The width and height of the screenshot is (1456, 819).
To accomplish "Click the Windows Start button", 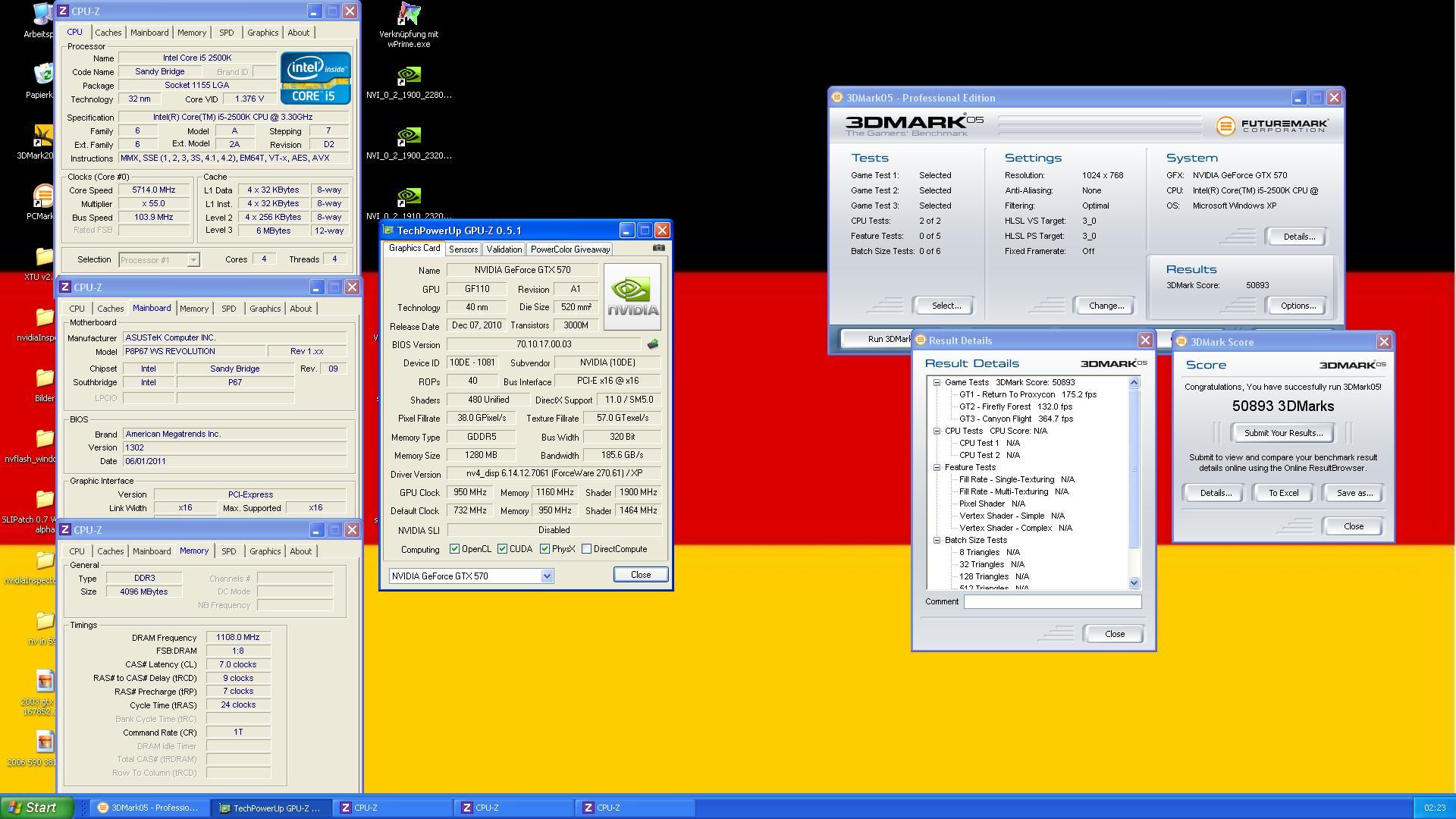I will tap(37, 808).
